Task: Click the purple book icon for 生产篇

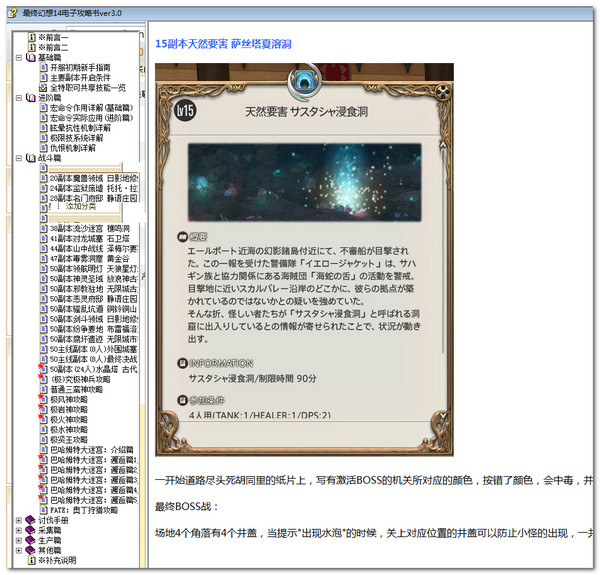Action: tap(30, 540)
